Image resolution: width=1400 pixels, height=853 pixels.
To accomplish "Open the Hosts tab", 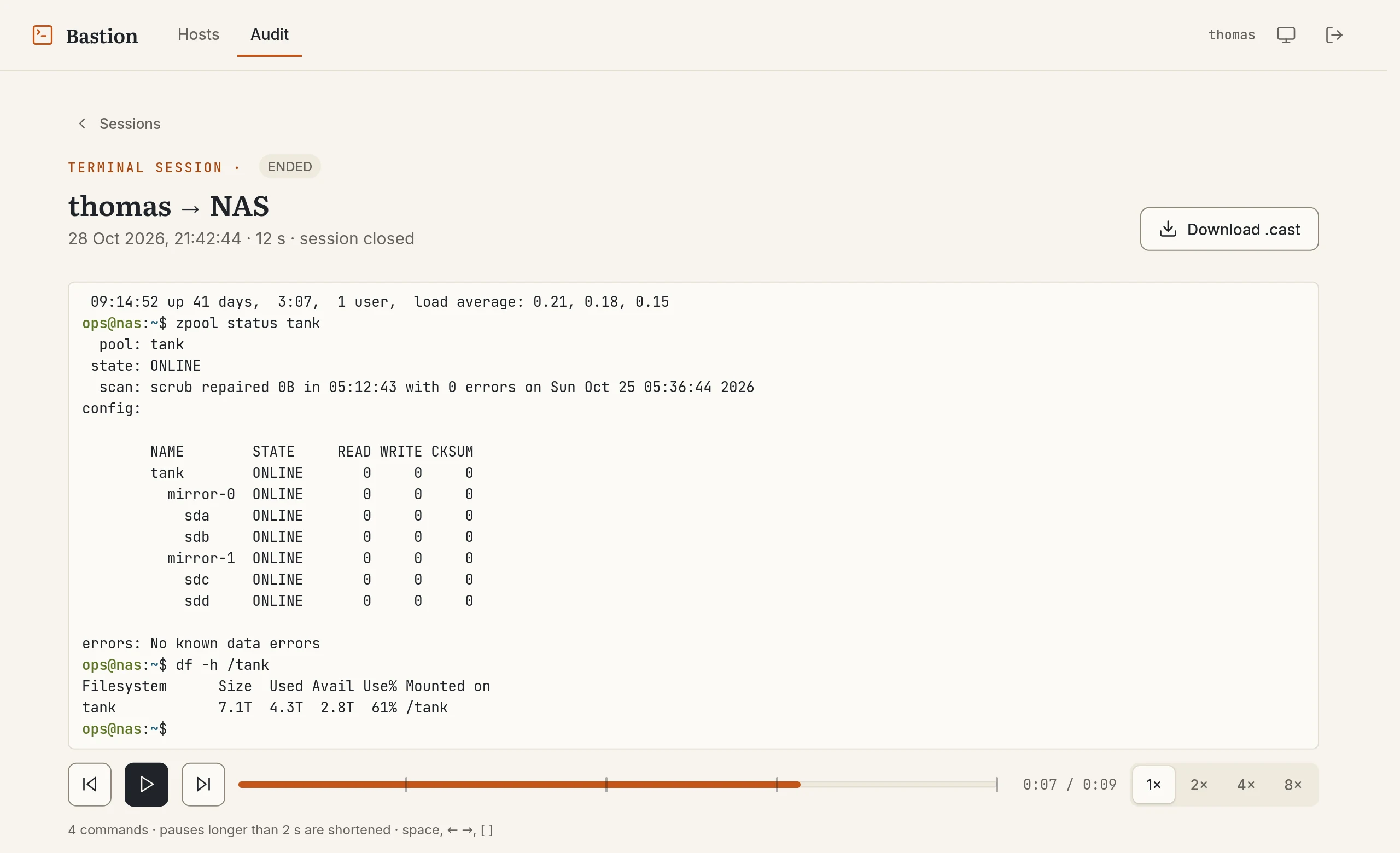I will tap(199, 34).
